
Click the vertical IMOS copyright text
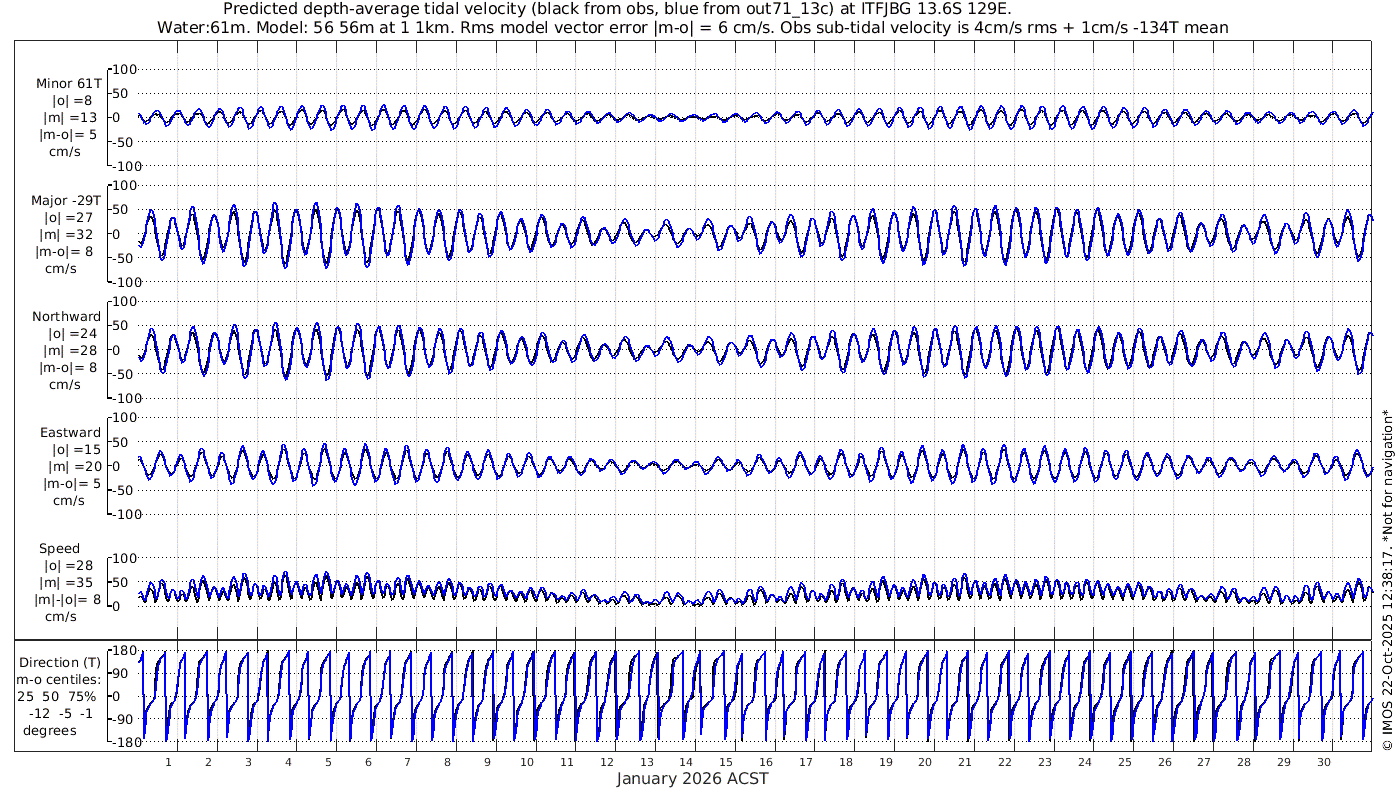coord(1386,580)
